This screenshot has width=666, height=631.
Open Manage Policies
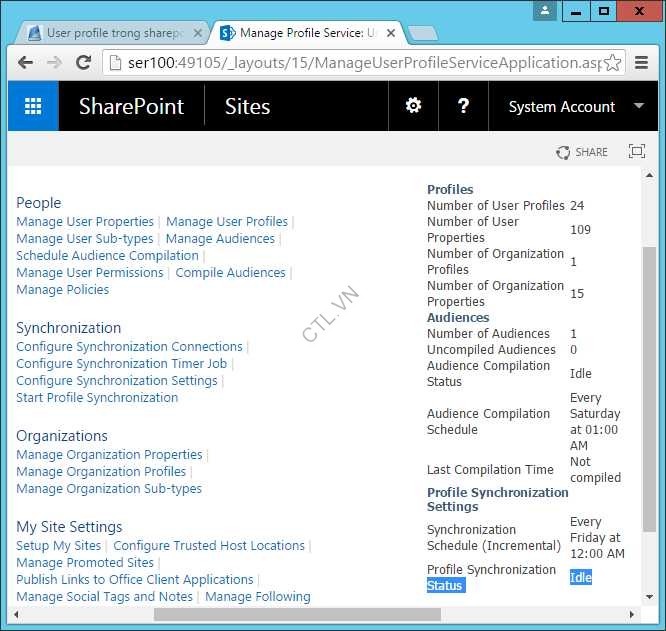pos(62,290)
